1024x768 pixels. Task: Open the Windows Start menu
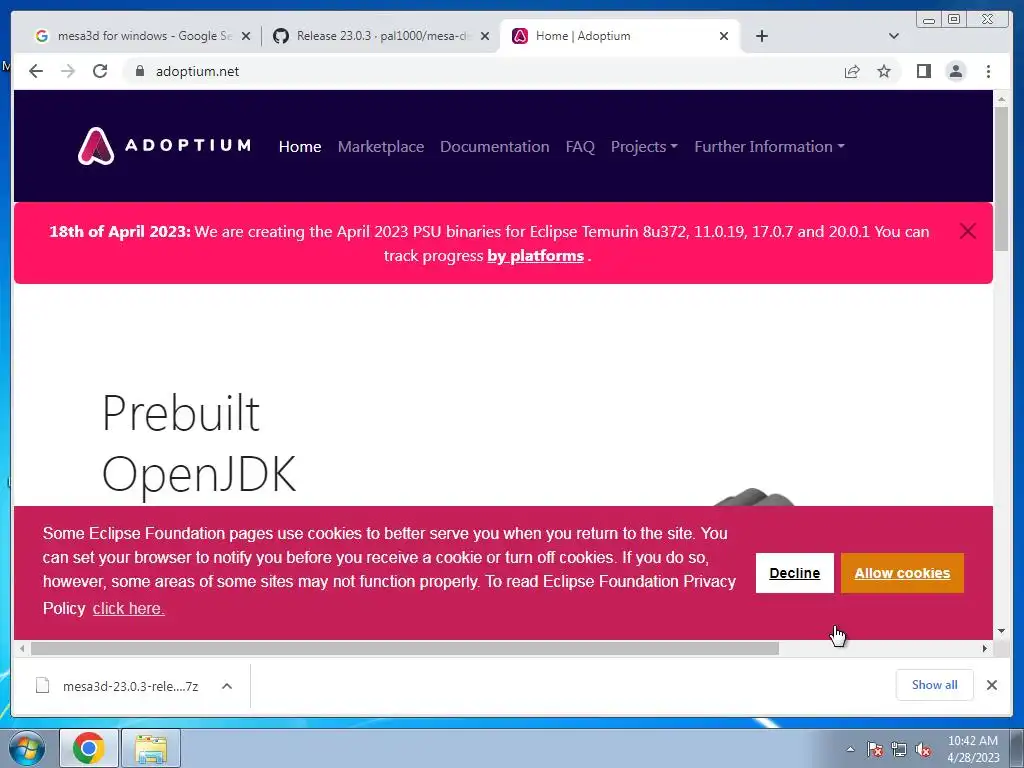click(x=26, y=748)
